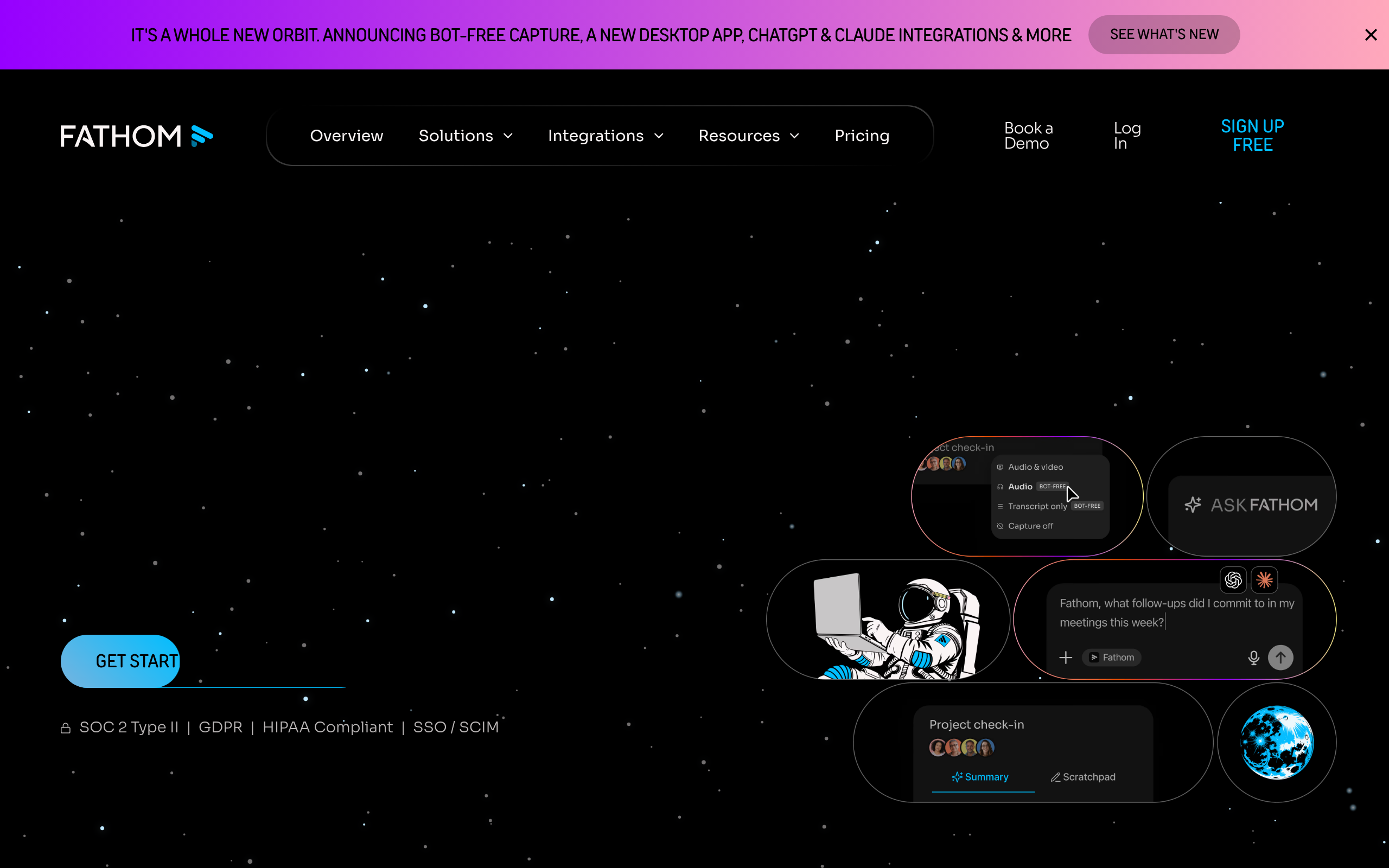Image resolution: width=1389 pixels, height=868 pixels.
Task: Open the Pricing page
Action: (x=862, y=136)
